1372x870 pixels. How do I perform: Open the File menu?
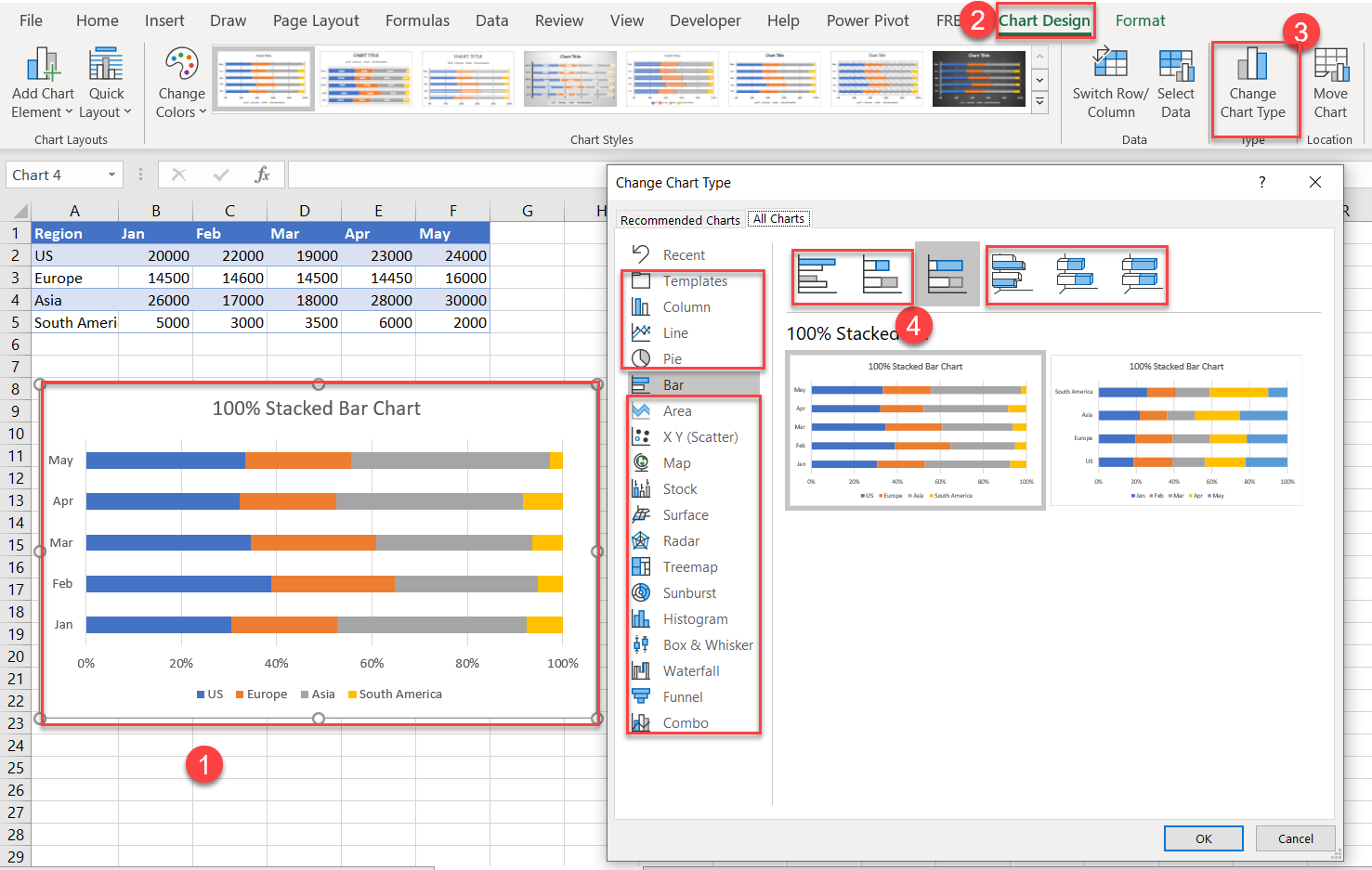tap(31, 20)
